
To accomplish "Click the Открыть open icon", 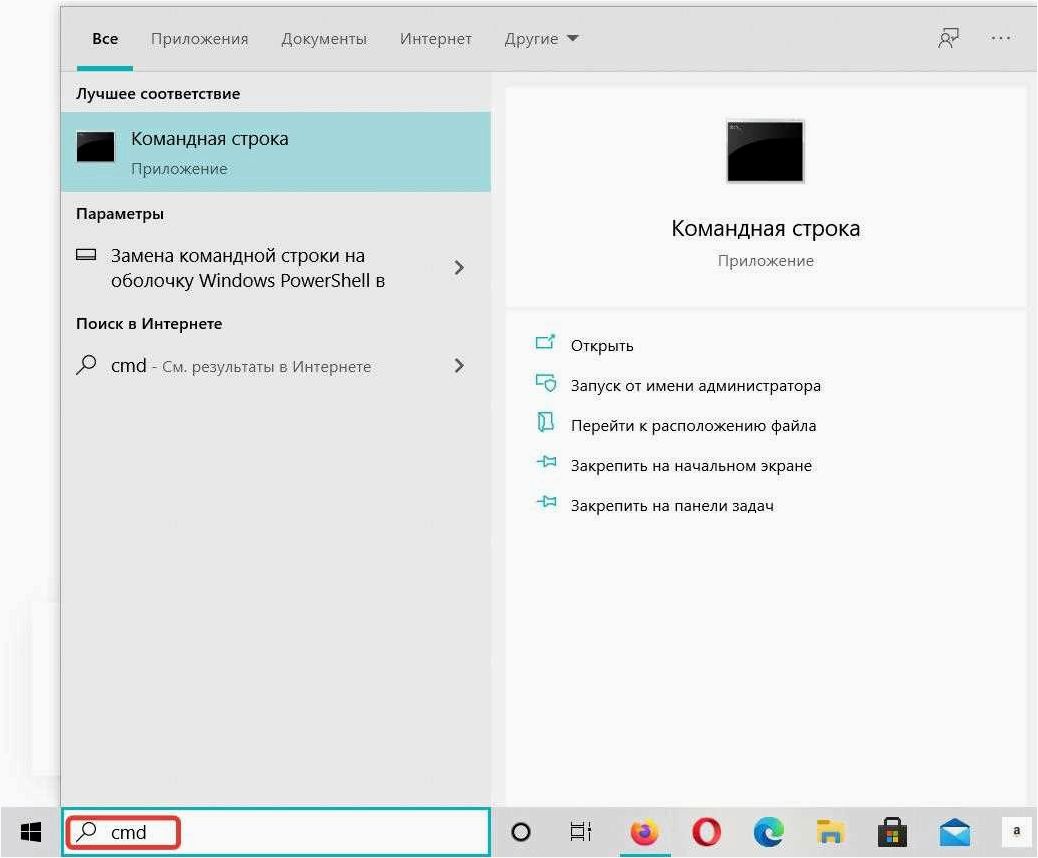I will (x=545, y=342).
